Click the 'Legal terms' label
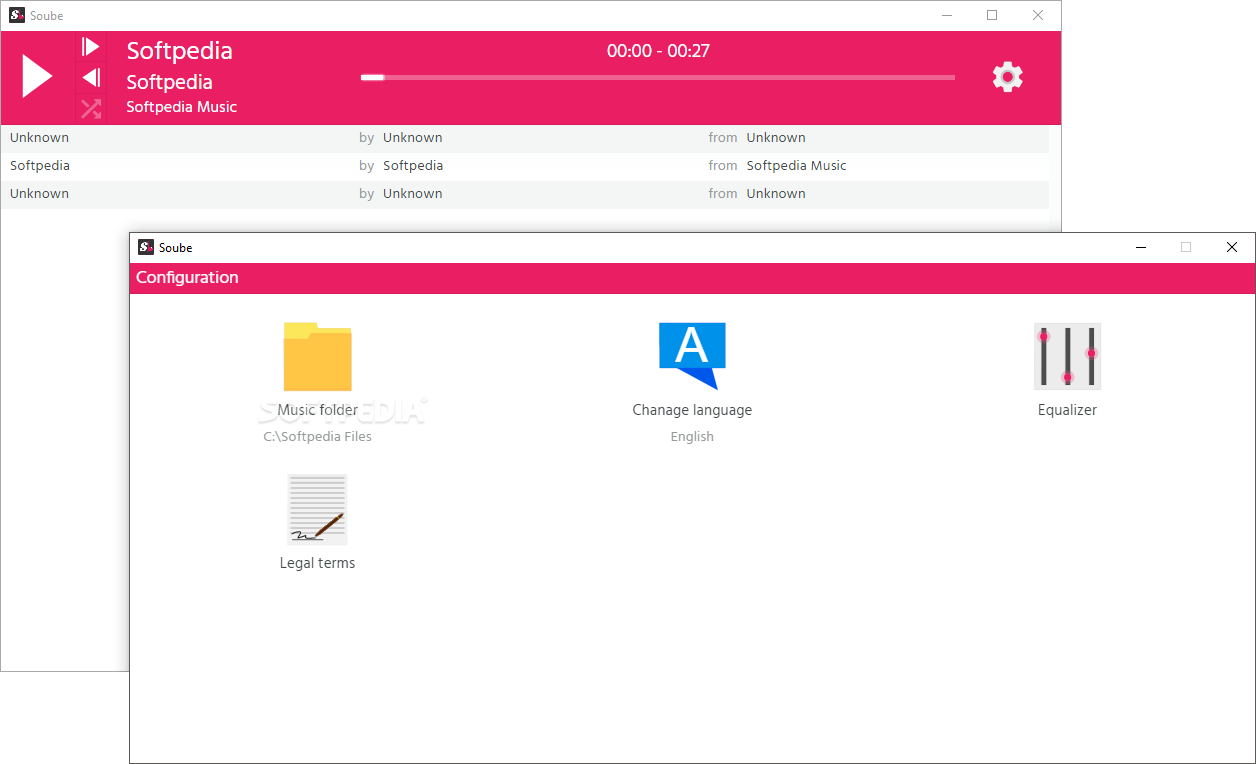Screen dimensions: 1256x764 pyautogui.click(x=317, y=563)
